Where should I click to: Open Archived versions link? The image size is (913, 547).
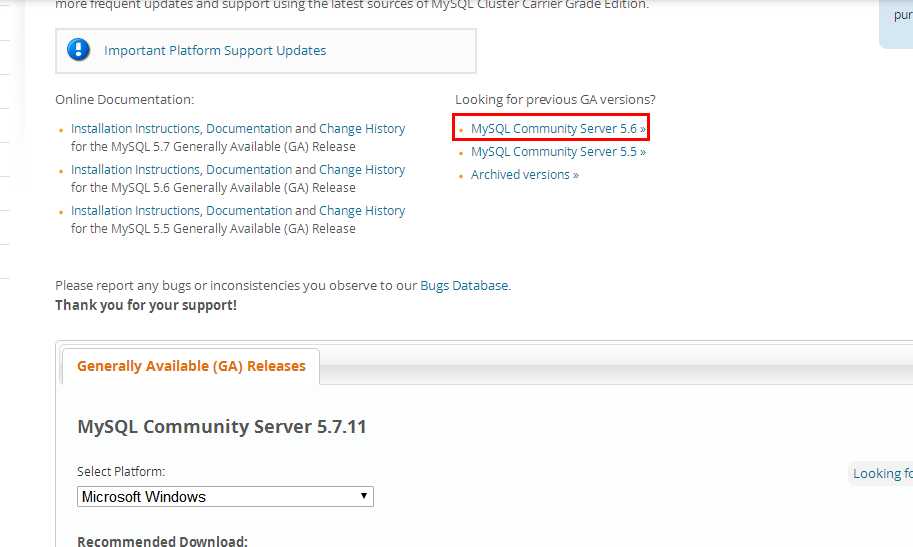[x=525, y=175]
